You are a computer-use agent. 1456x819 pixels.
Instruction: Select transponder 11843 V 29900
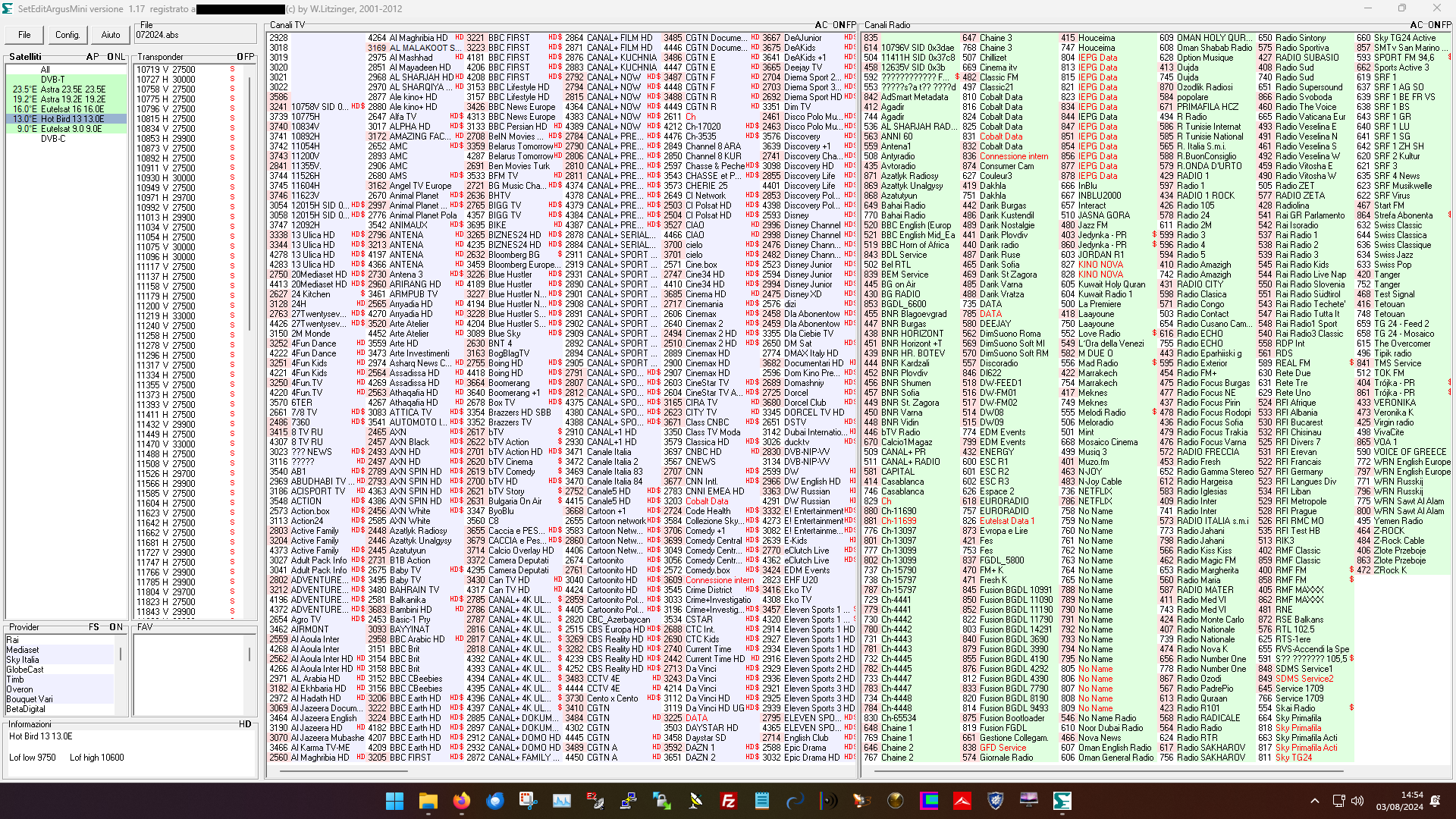click(x=188, y=612)
